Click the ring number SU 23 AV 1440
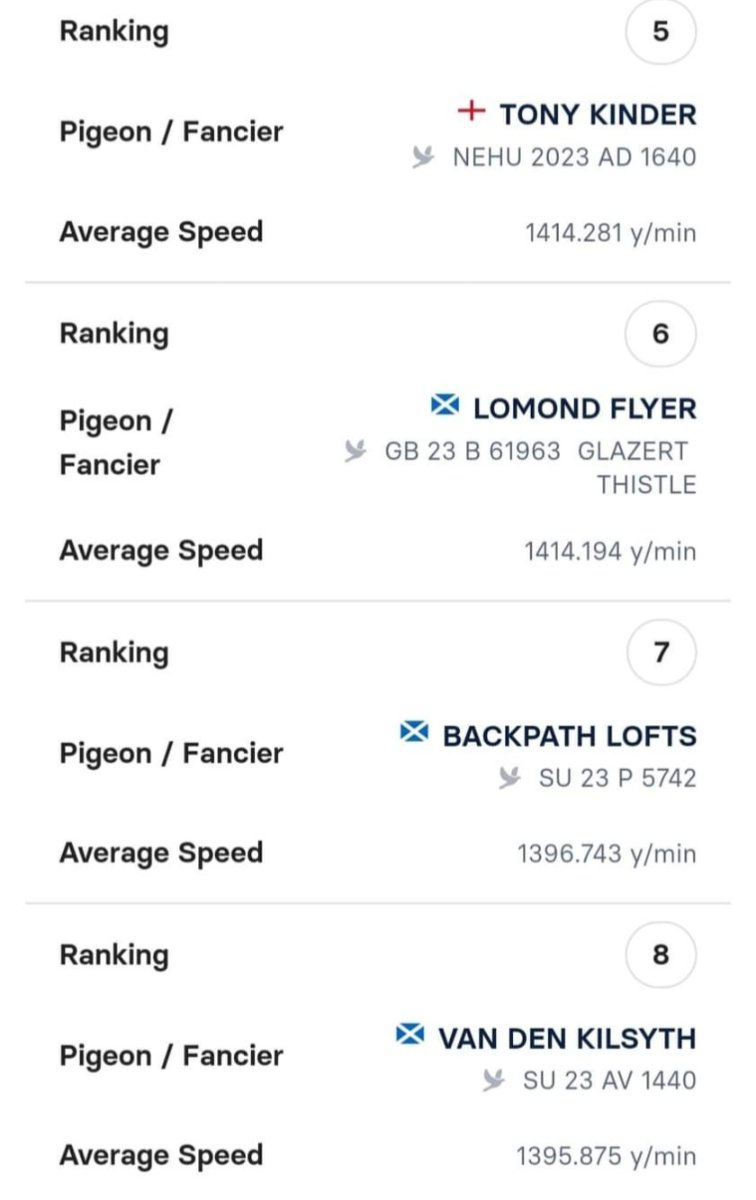756x1200 pixels. pos(610,1081)
